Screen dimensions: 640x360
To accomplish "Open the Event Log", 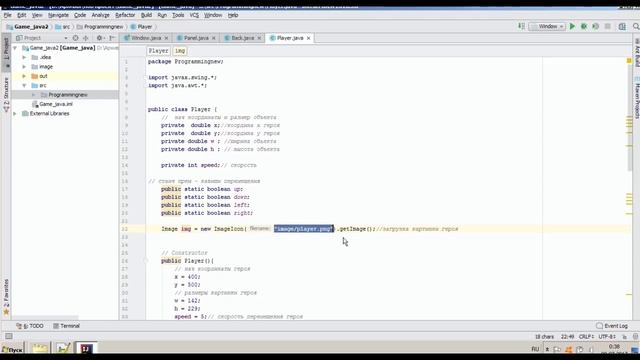I will click(x=612, y=326).
